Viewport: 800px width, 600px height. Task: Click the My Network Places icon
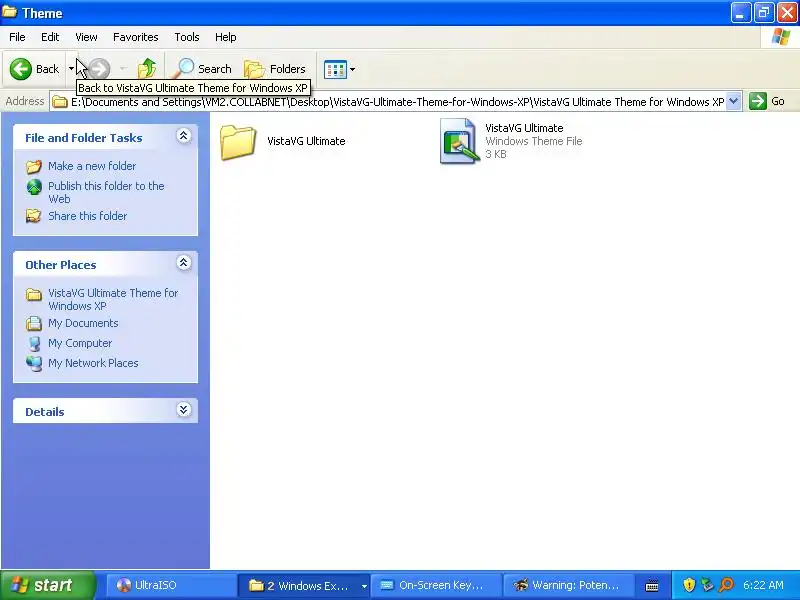(34, 363)
